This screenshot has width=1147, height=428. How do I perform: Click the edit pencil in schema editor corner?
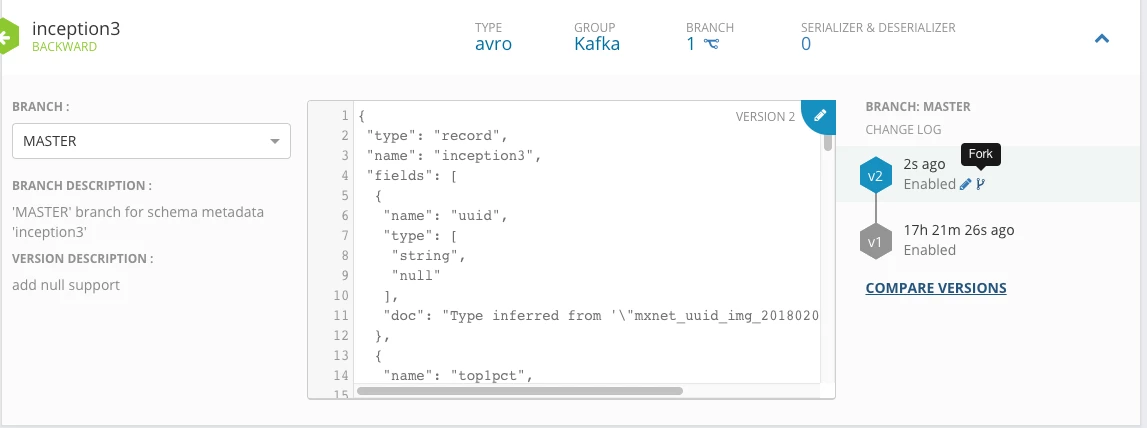(x=820, y=116)
